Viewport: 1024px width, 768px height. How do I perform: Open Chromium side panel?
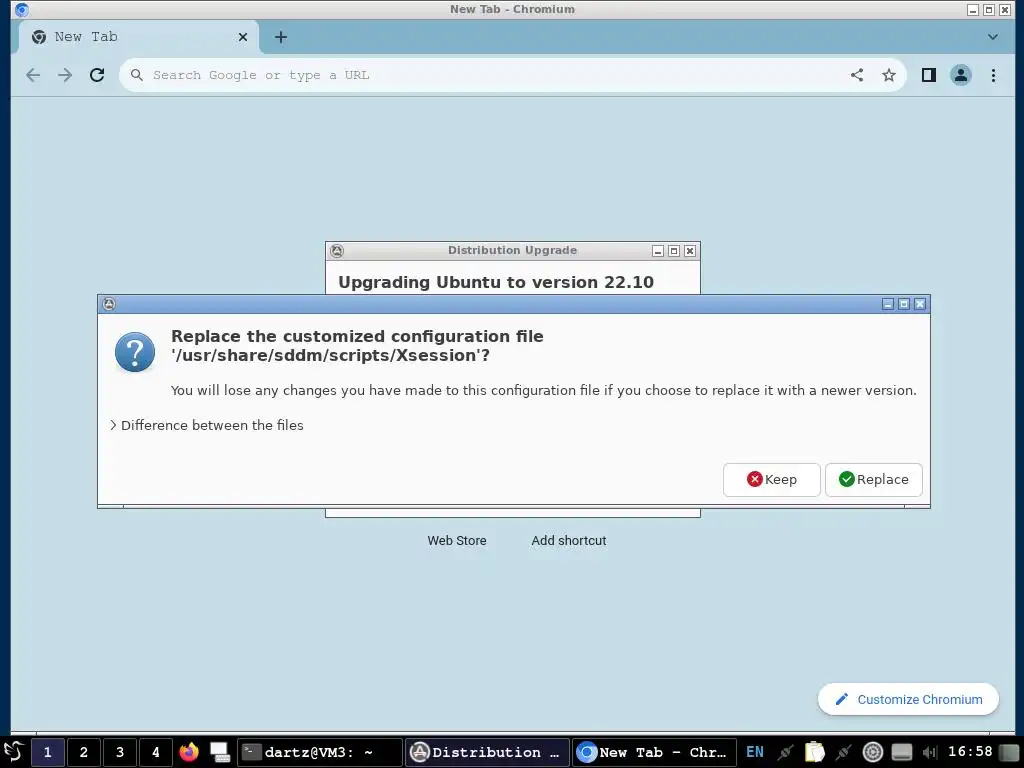[929, 75]
